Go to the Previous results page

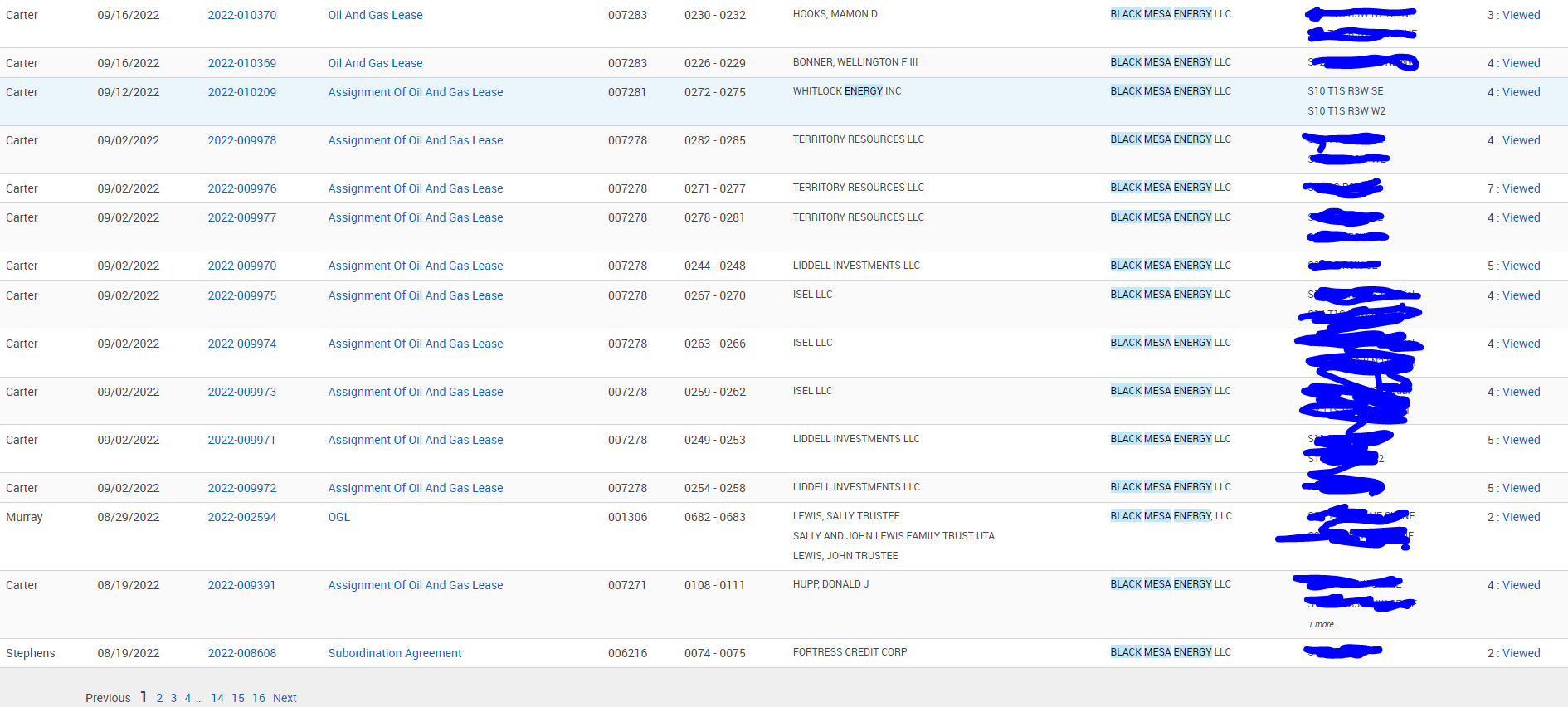click(108, 698)
